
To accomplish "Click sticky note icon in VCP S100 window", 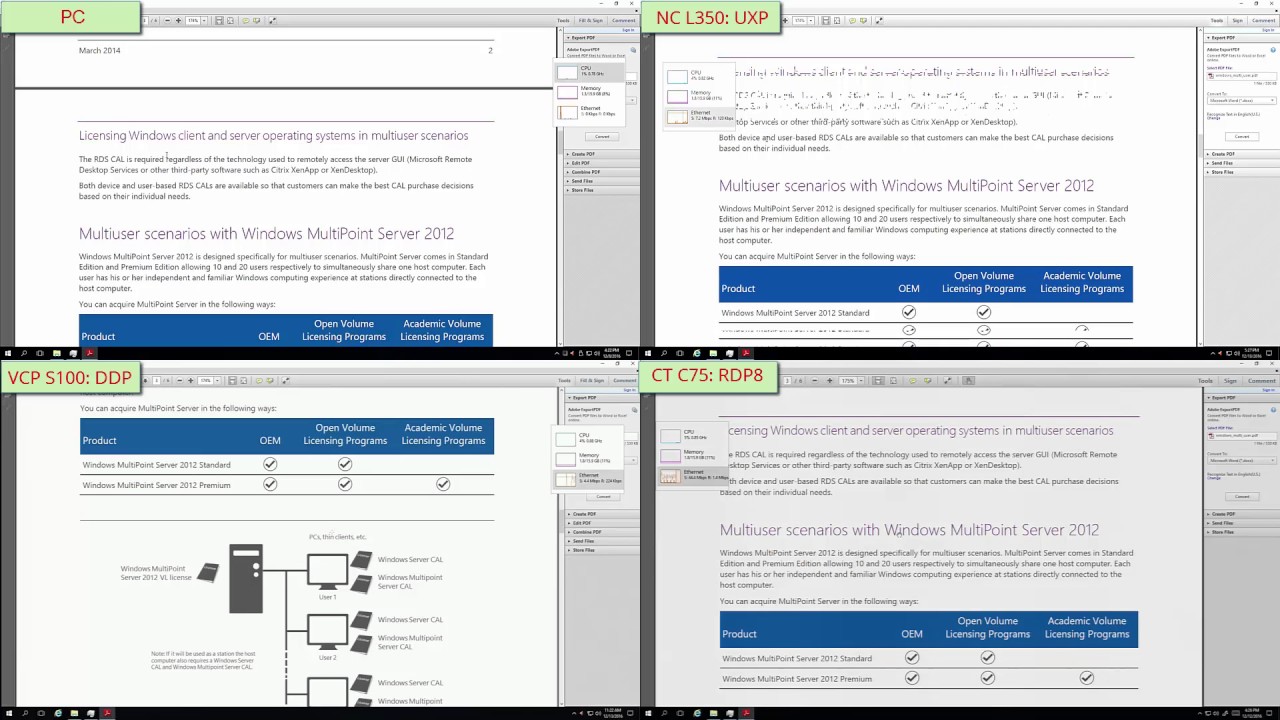I will pos(260,380).
